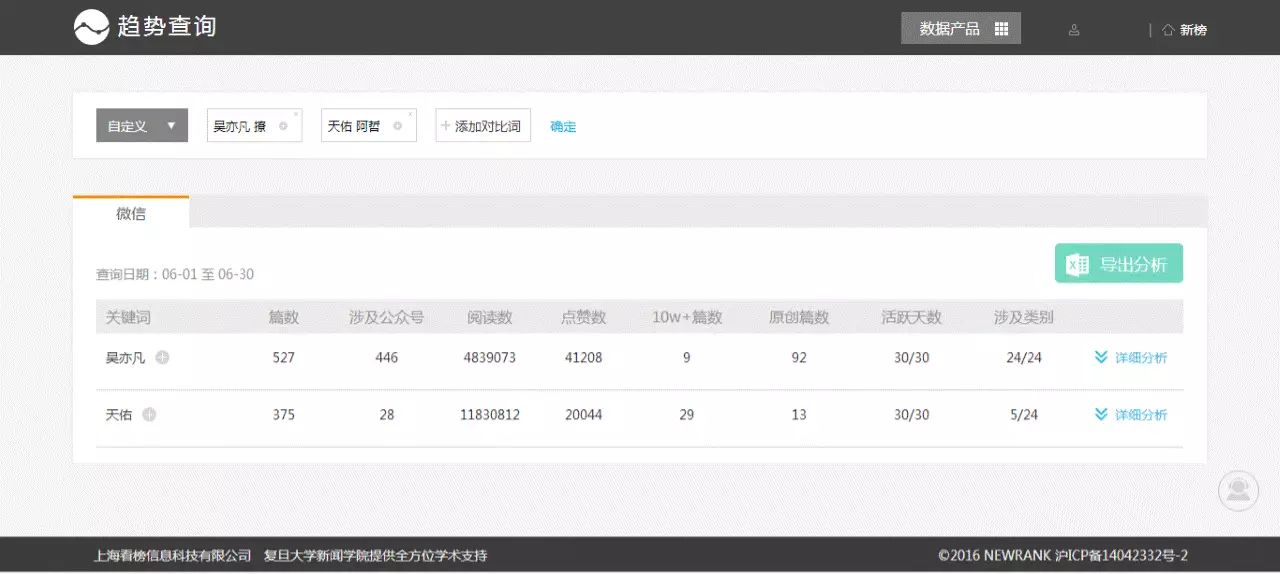The image size is (1280, 574).
Task: Click the gear icon in 天佑 keyword box
Action: (x=397, y=126)
